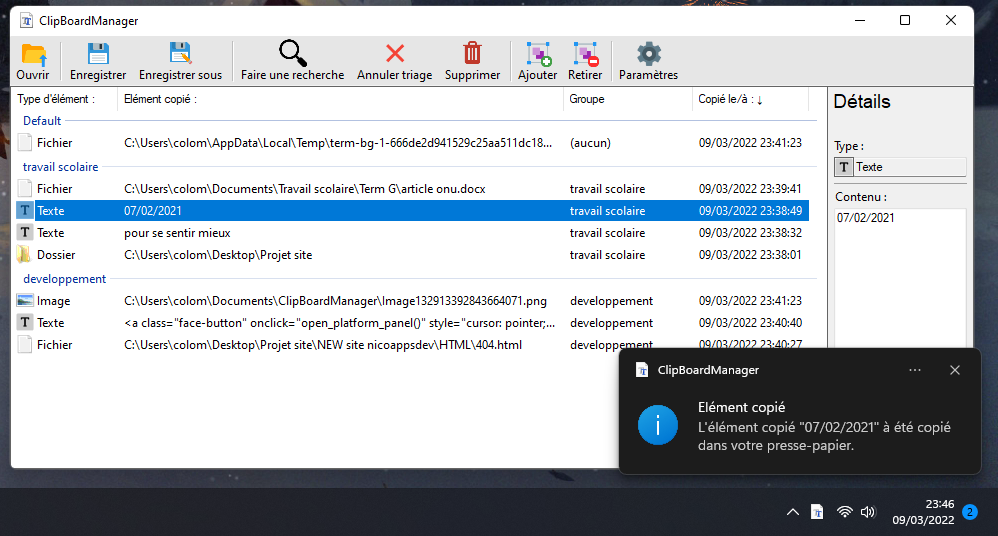Open Paramètres gear settings
998x536 pixels.
click(x=648, y=55)
